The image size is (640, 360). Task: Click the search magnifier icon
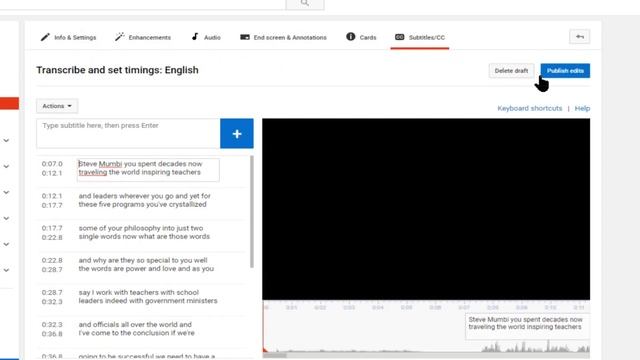coord(305,3)
